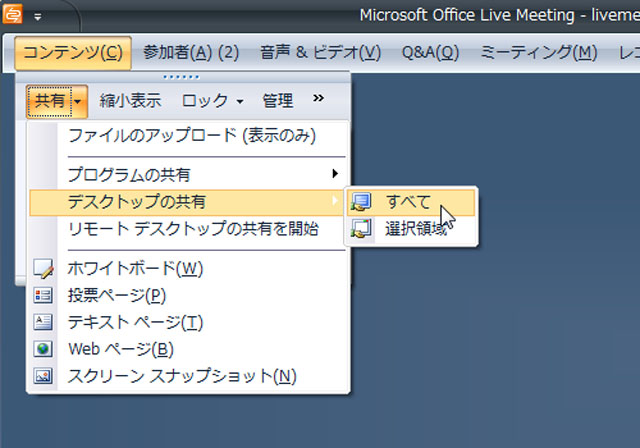
Task: Open the Q&A(Q) menu
Action: point(430,53)
